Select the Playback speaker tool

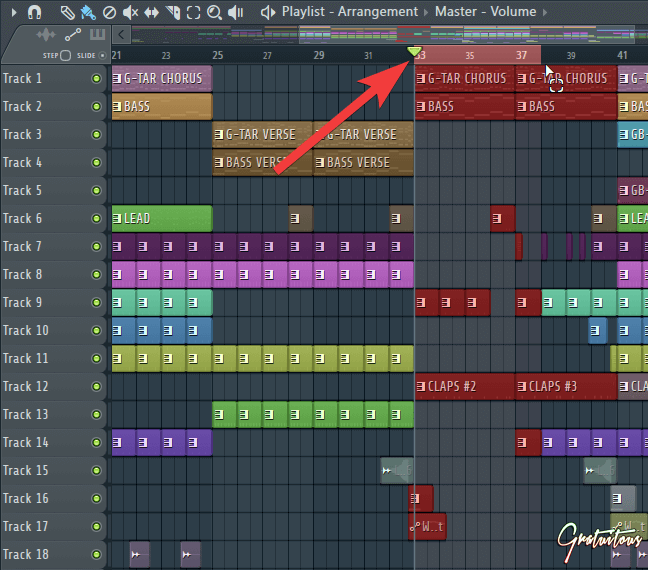236,13
